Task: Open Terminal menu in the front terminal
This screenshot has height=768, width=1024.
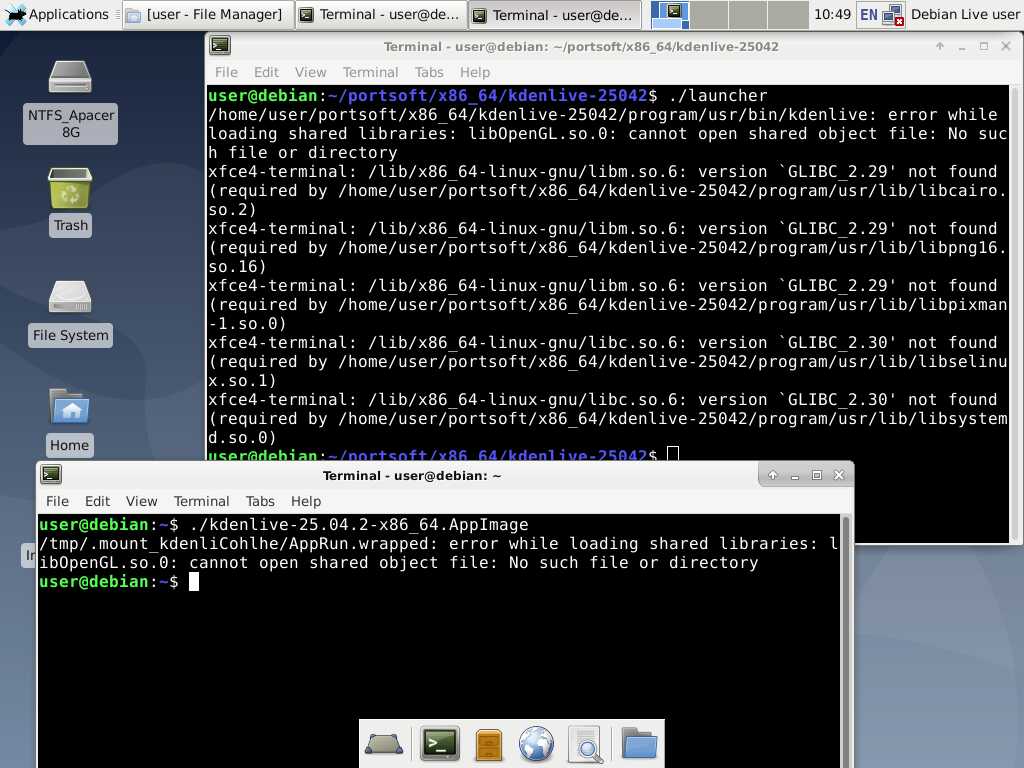Action: (x=201, y=501)
